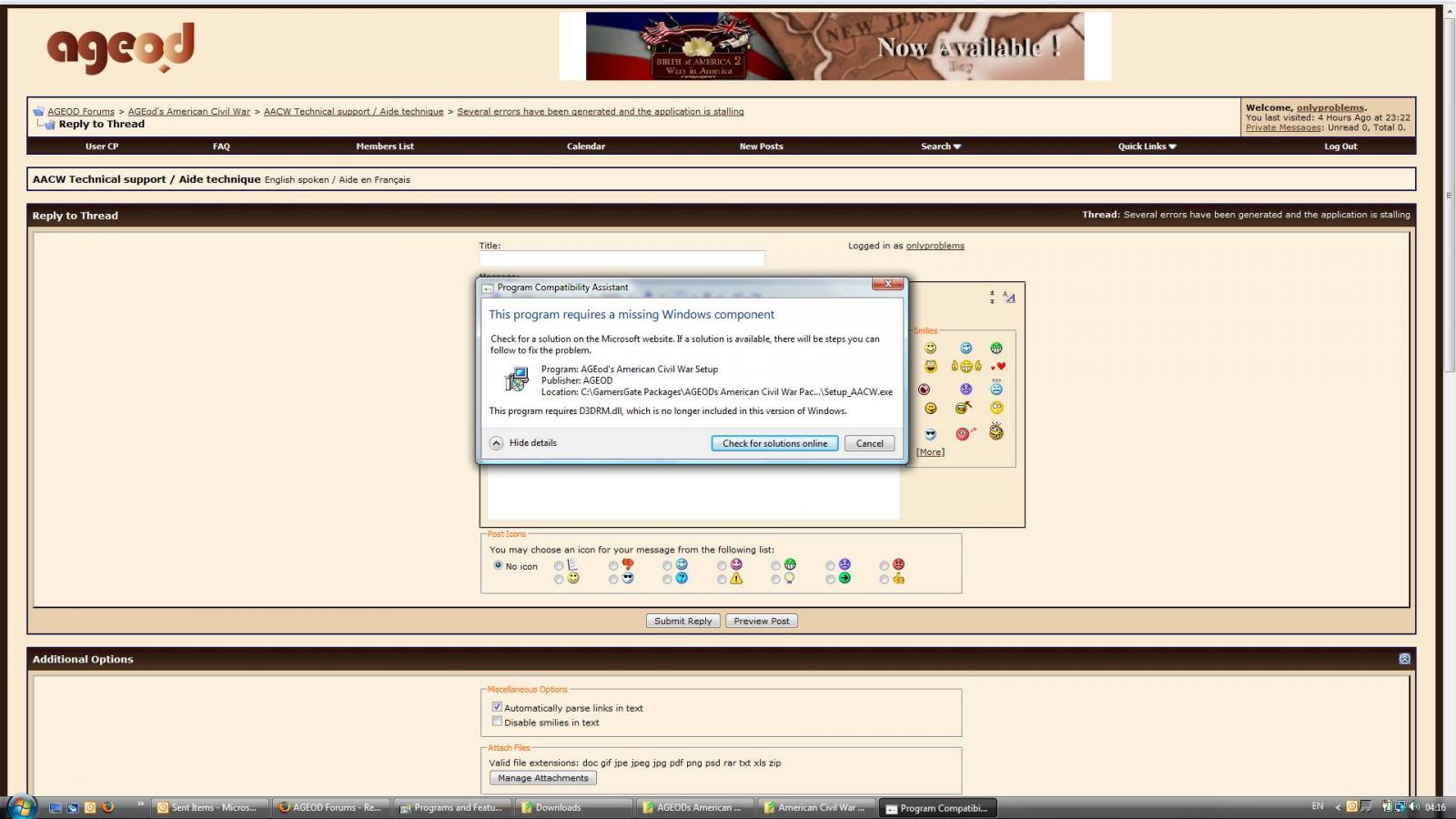Open the New Posts menu item
Image resolution: width=1456 pixels, height=819 pixels.
pyautogui.click(x=761, y=147)
